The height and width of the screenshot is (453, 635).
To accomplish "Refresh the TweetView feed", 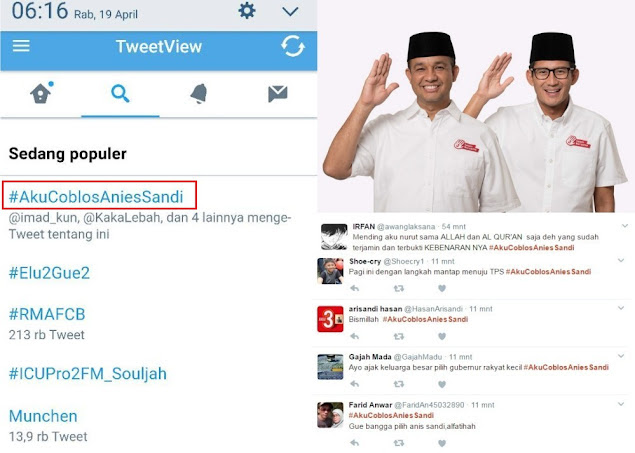I will point(293,46).
